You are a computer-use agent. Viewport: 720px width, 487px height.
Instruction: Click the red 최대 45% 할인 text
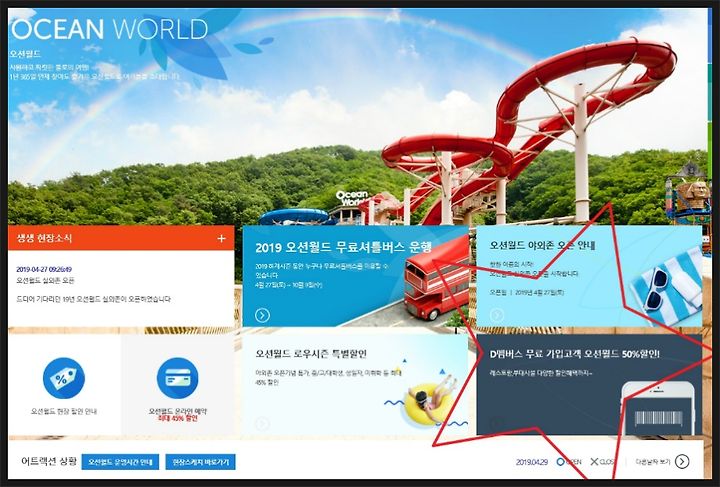[178, 419]
